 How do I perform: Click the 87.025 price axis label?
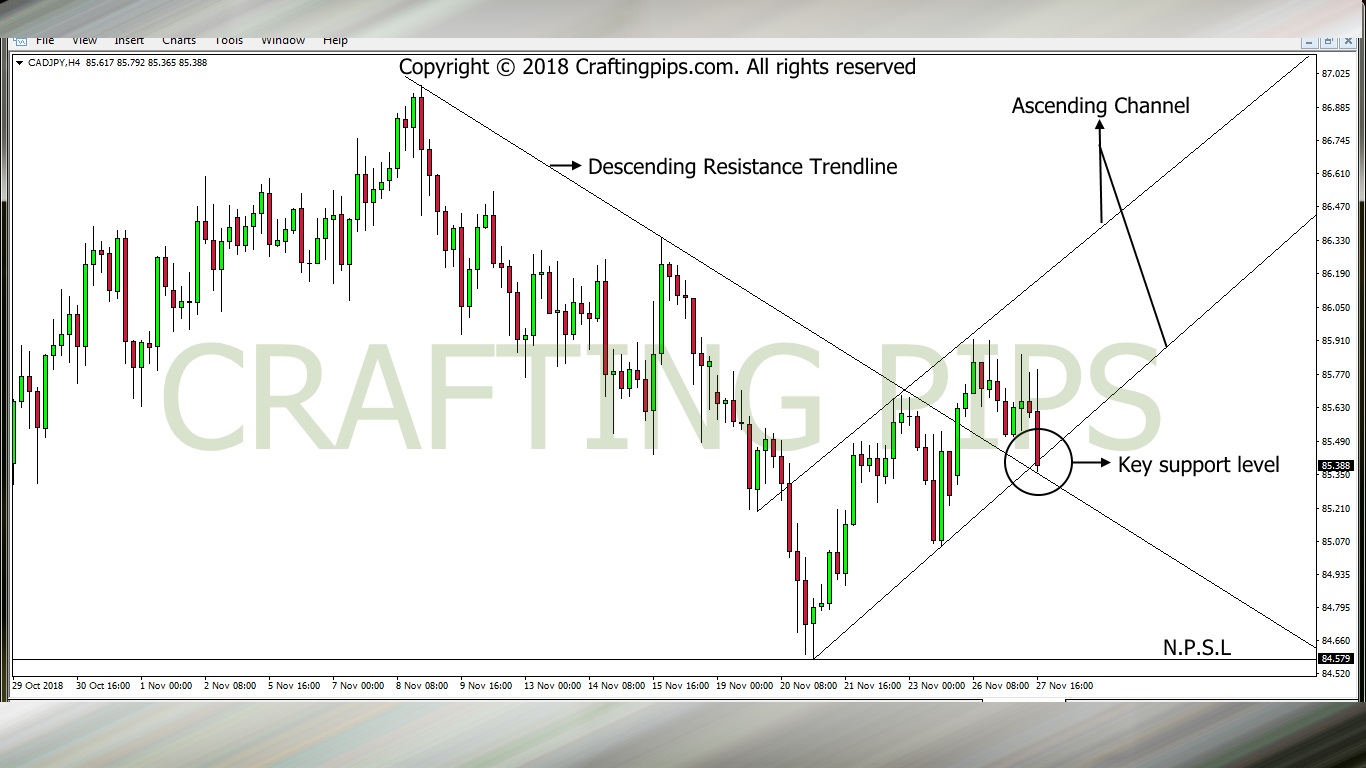[1336, 74]
